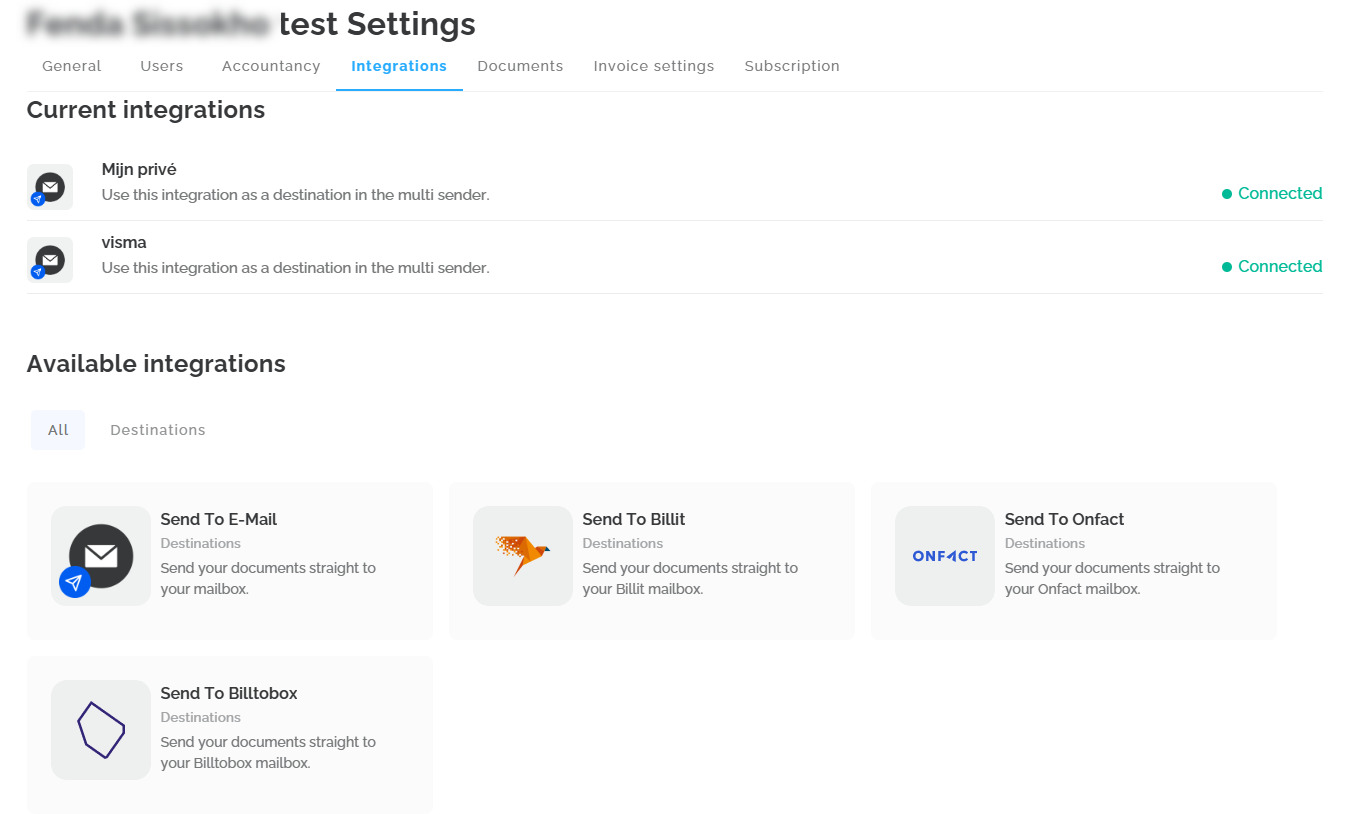The width and height of the screenshot is (1358, 814).
Task: Switch to the Subscription tab
Action: pos(792,66)
